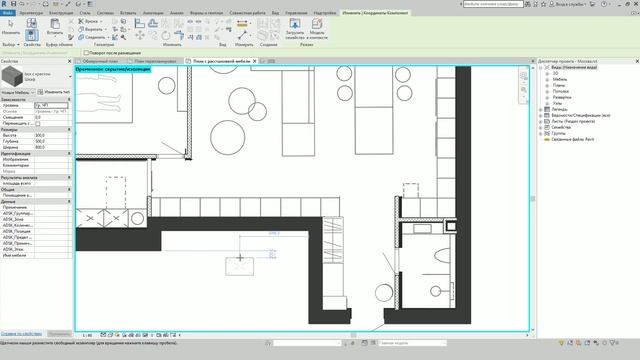Open the Type Selector dropdown arrow
Image resolution: width=640 pixels, height=360 pixels.
70,76
